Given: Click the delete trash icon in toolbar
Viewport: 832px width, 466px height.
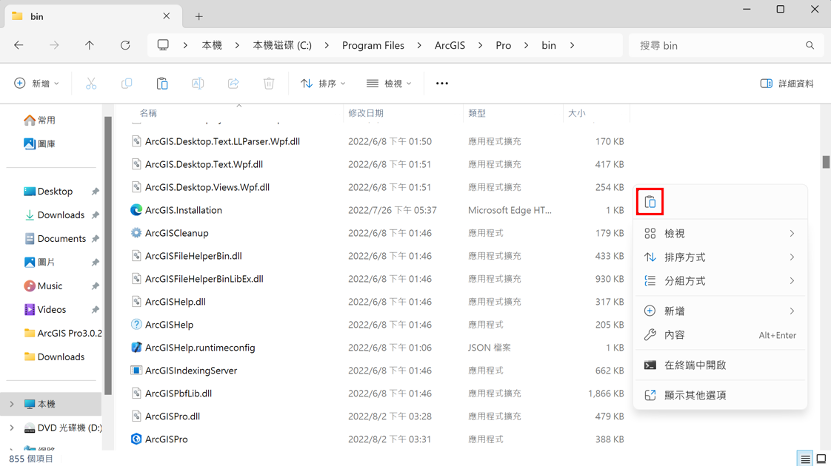Looking at the screenshot, I should 268,84.
